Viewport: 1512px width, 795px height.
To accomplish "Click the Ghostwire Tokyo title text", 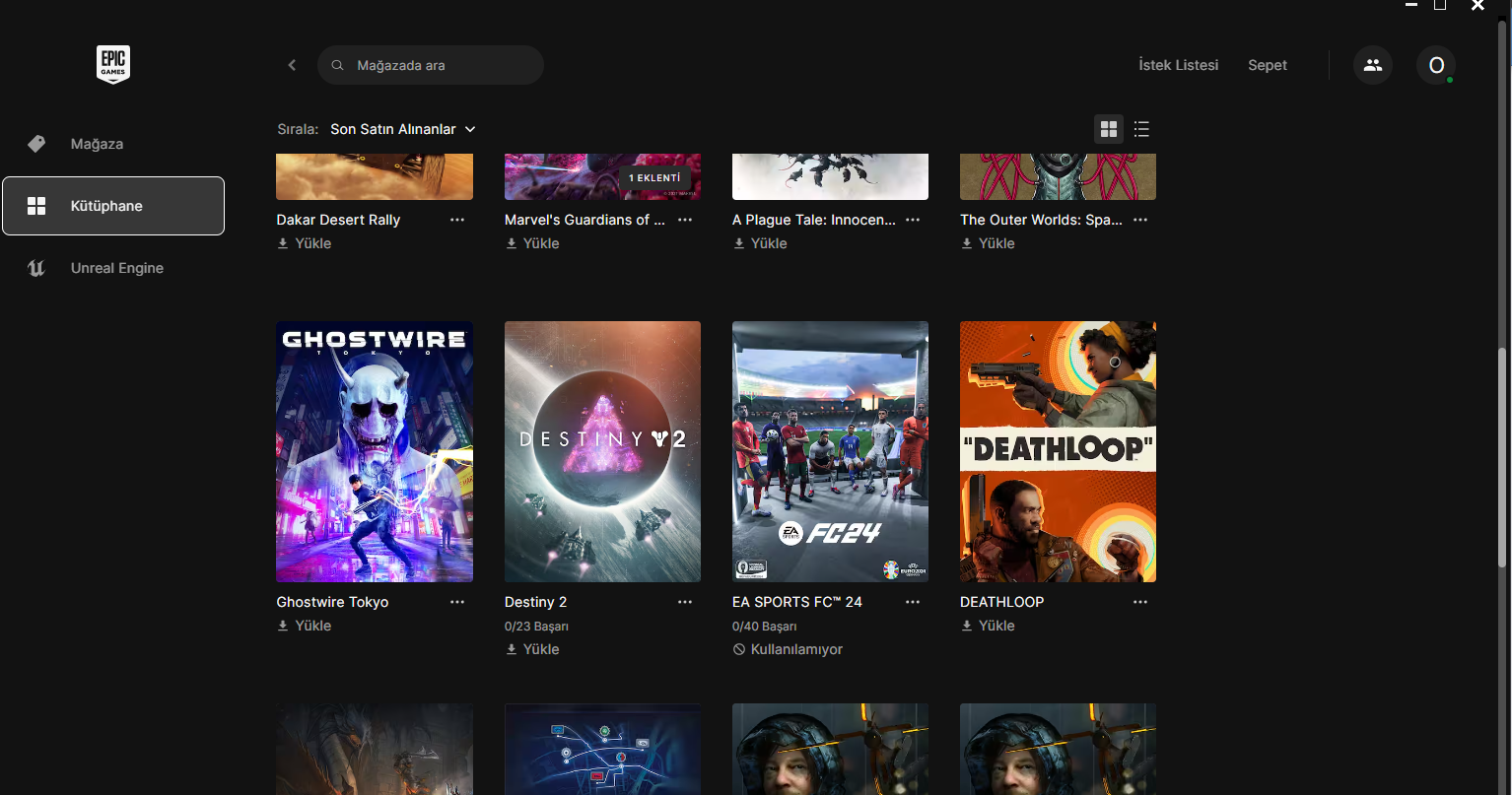I will (x=332, y=602).
